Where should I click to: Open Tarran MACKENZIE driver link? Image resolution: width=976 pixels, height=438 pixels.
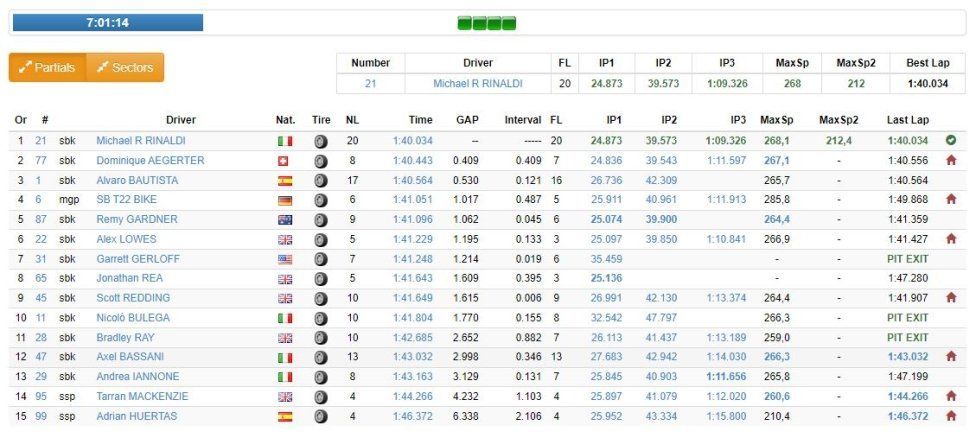click(142, 396)
